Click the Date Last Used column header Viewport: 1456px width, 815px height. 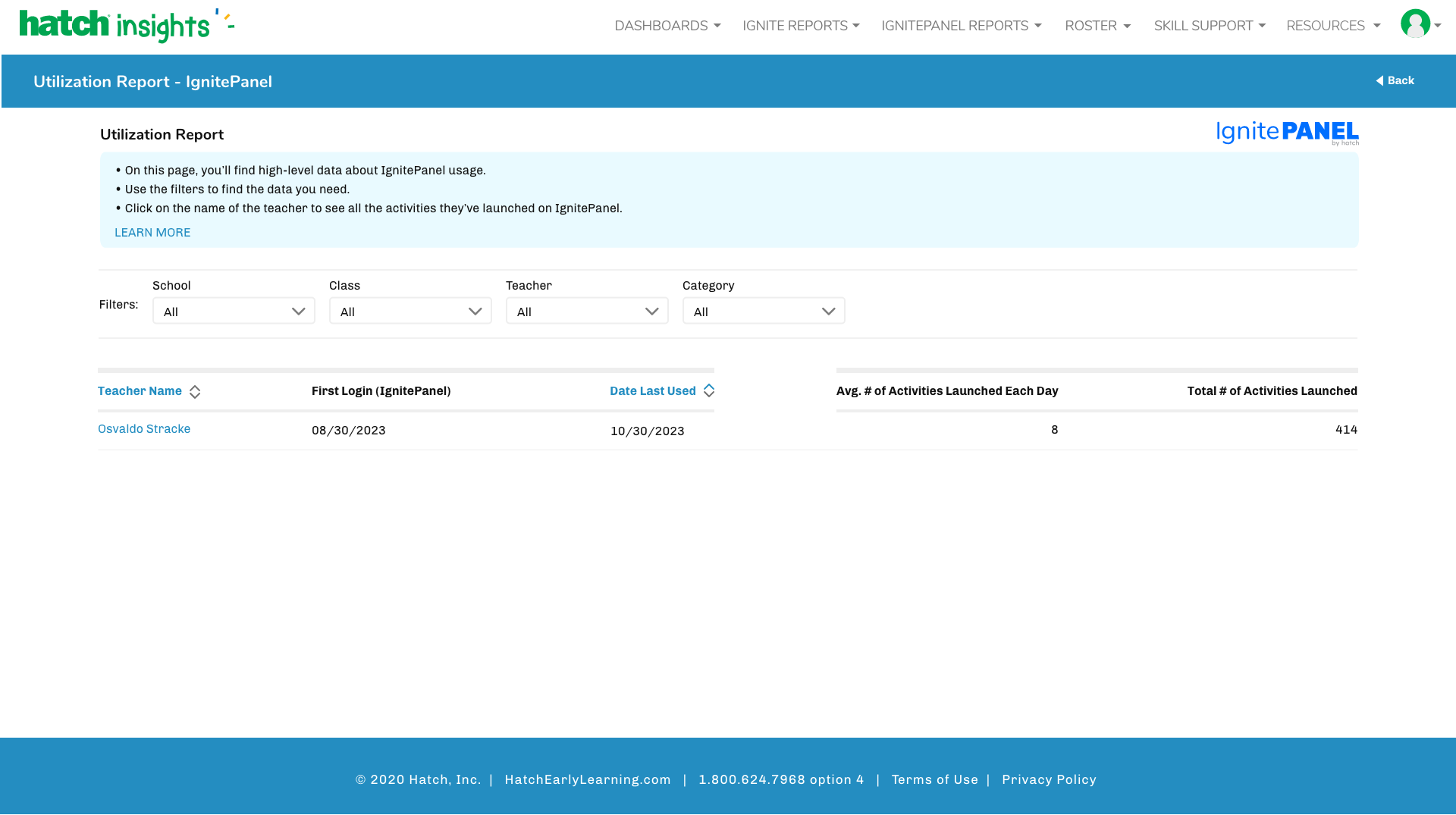(x=653, y=391)
